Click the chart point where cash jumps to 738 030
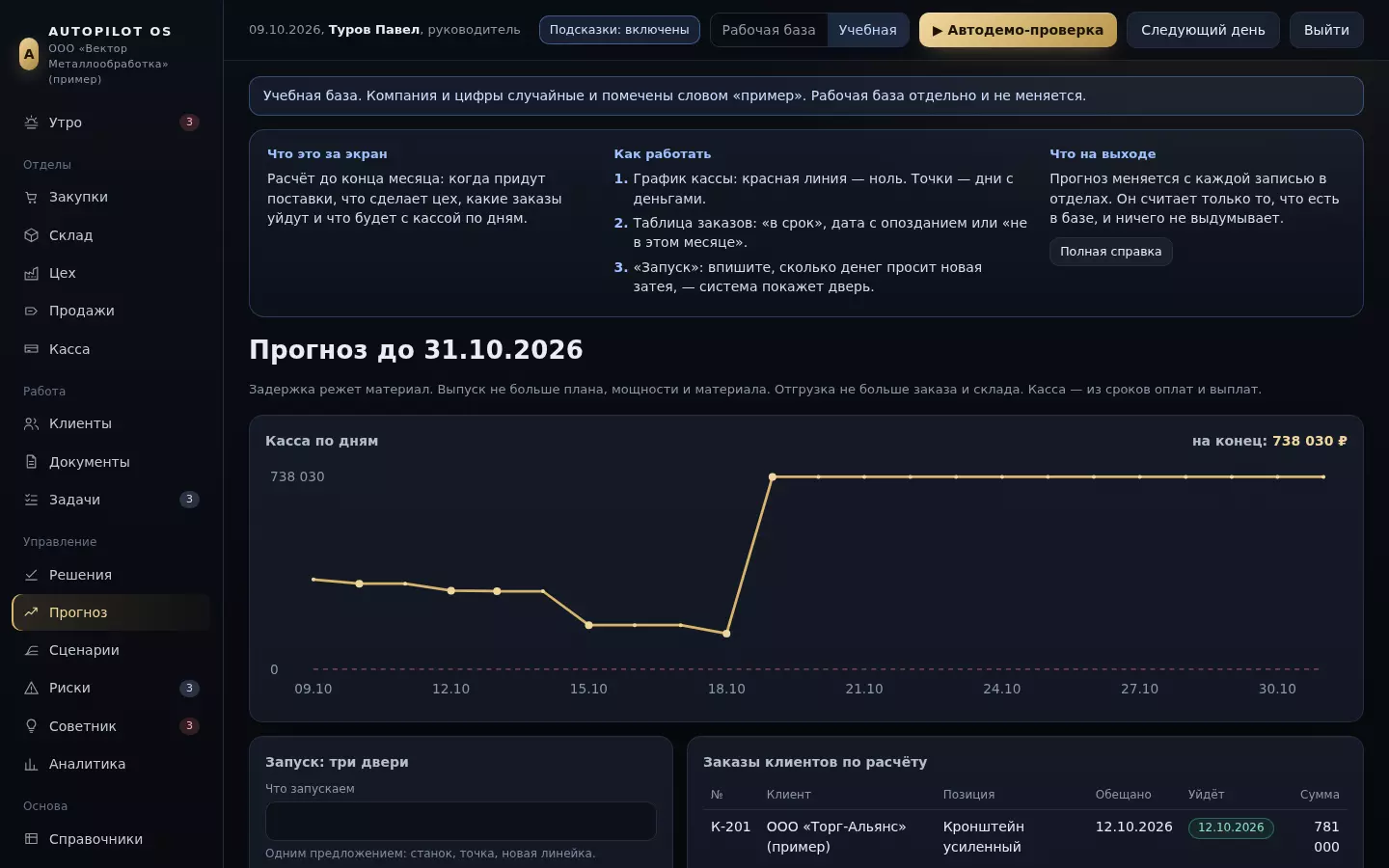This screenshot has width=1389, height=868. point(773,476)
